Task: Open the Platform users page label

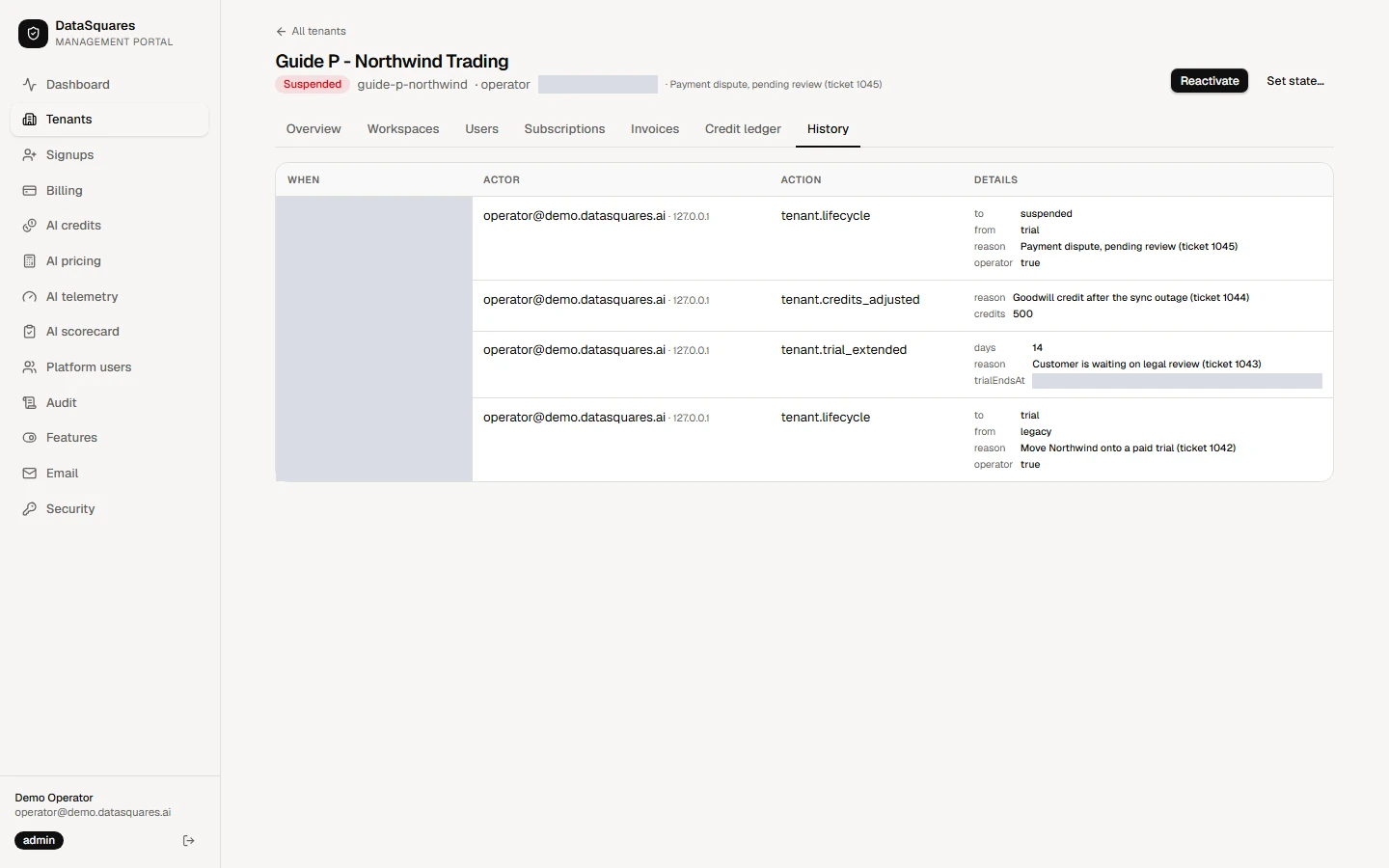Action: pos(89,367)
